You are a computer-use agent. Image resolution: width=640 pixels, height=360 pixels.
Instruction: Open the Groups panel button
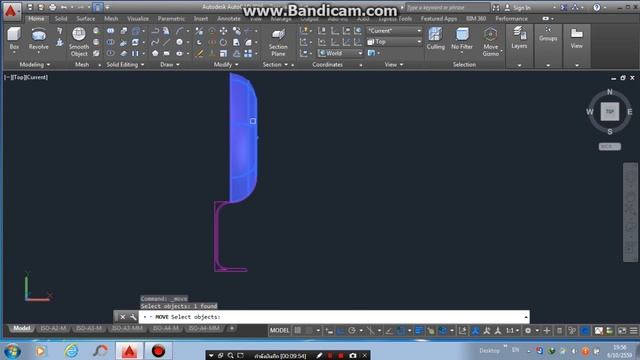(x=548, y=35)
